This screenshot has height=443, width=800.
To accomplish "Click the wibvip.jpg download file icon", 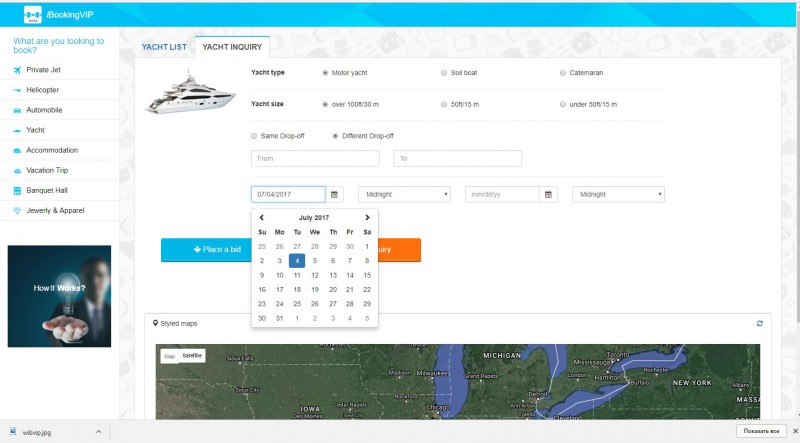I will (13, 432).
